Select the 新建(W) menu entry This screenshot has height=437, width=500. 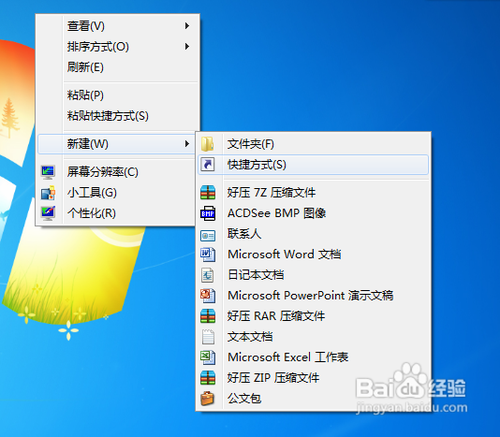click(117, 144)
